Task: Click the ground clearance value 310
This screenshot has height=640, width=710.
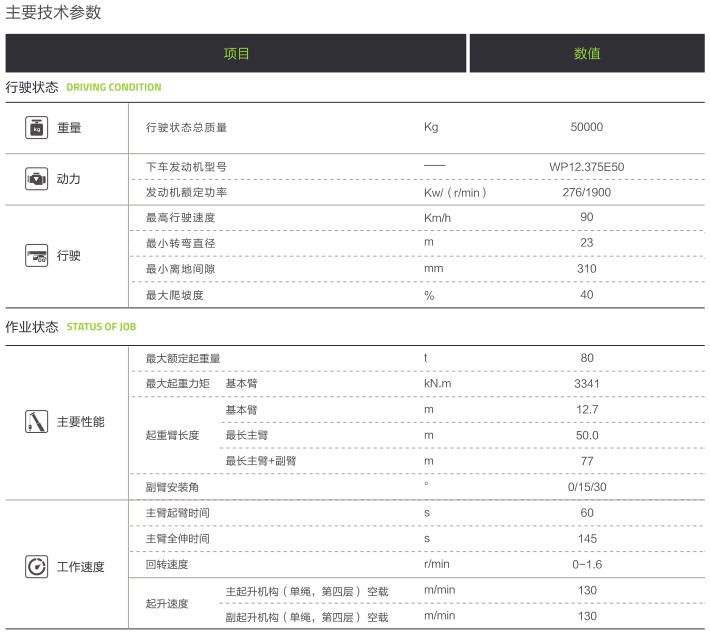Action: click(586, 269)
